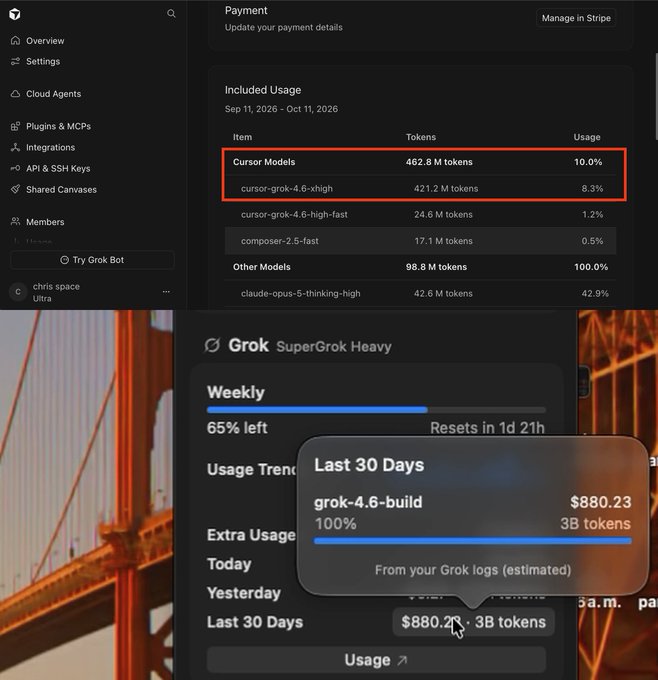Click the page scrollbar on the right edge
This screenshot has width=658, height=680.
click(656, 95)
